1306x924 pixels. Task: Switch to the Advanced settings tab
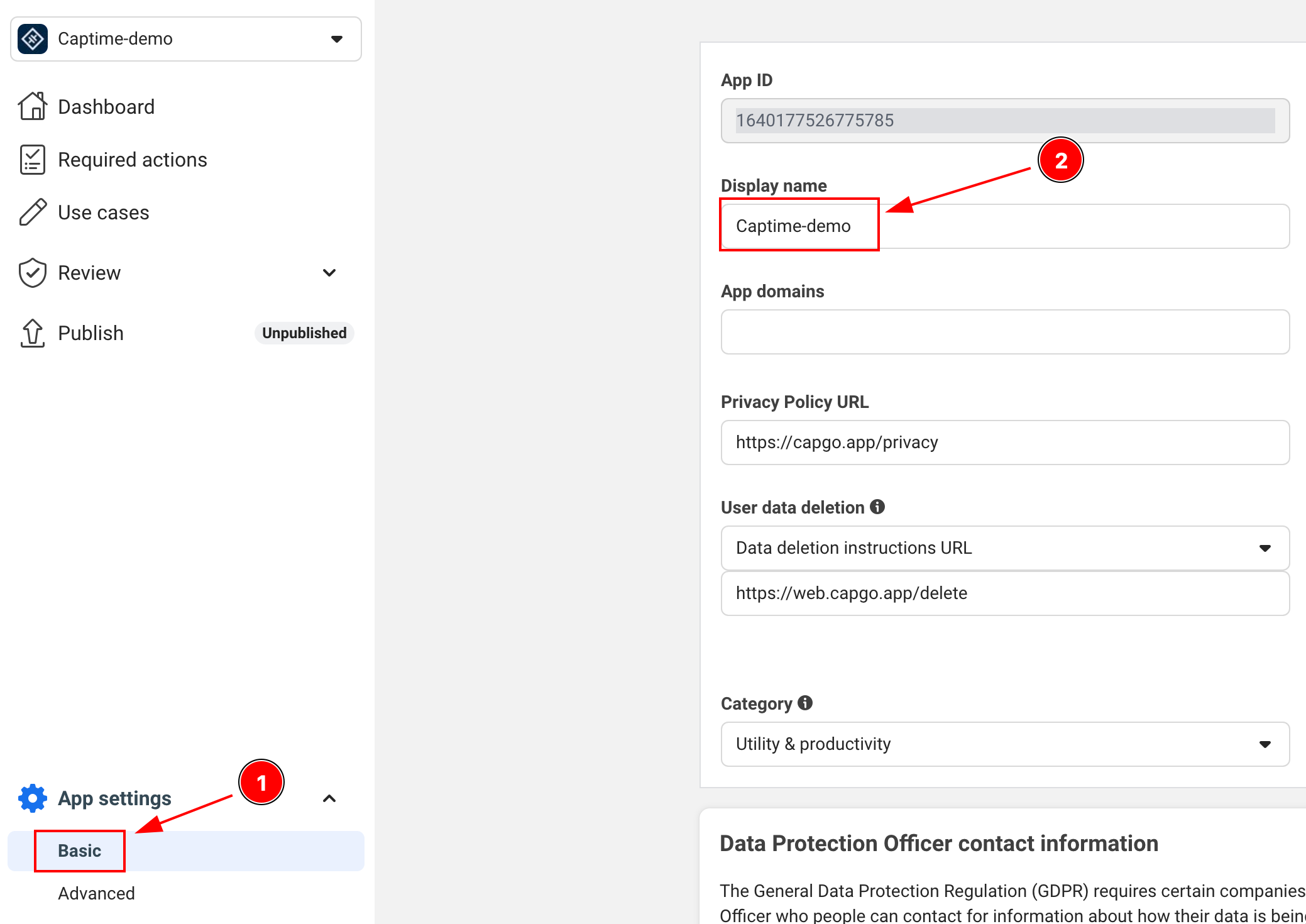coord(96,893)
